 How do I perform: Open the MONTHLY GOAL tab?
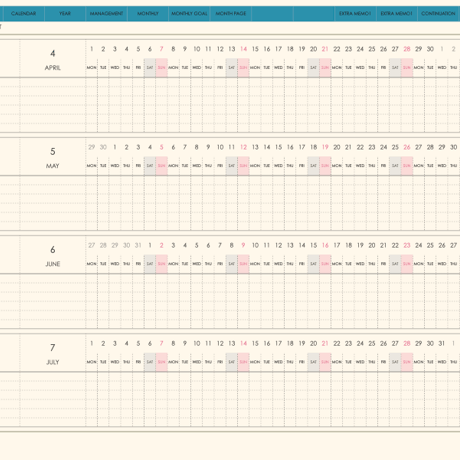pyautogui.click(x=189, y=14)
